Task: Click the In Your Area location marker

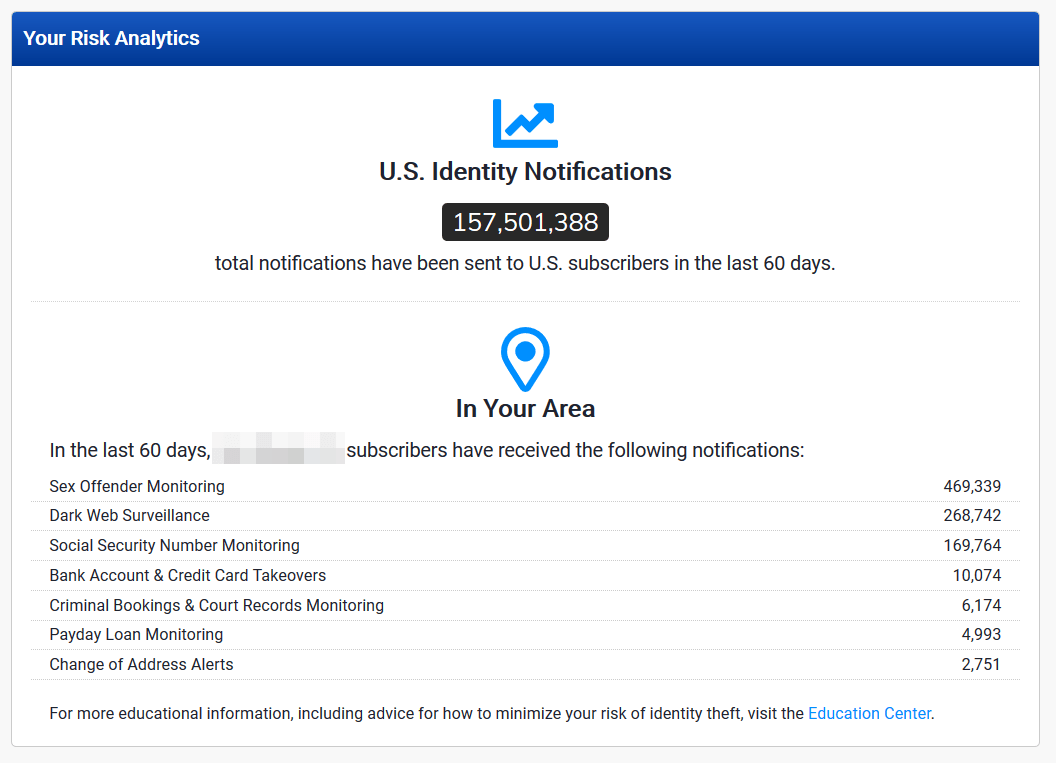Action: tap(525, 359)
